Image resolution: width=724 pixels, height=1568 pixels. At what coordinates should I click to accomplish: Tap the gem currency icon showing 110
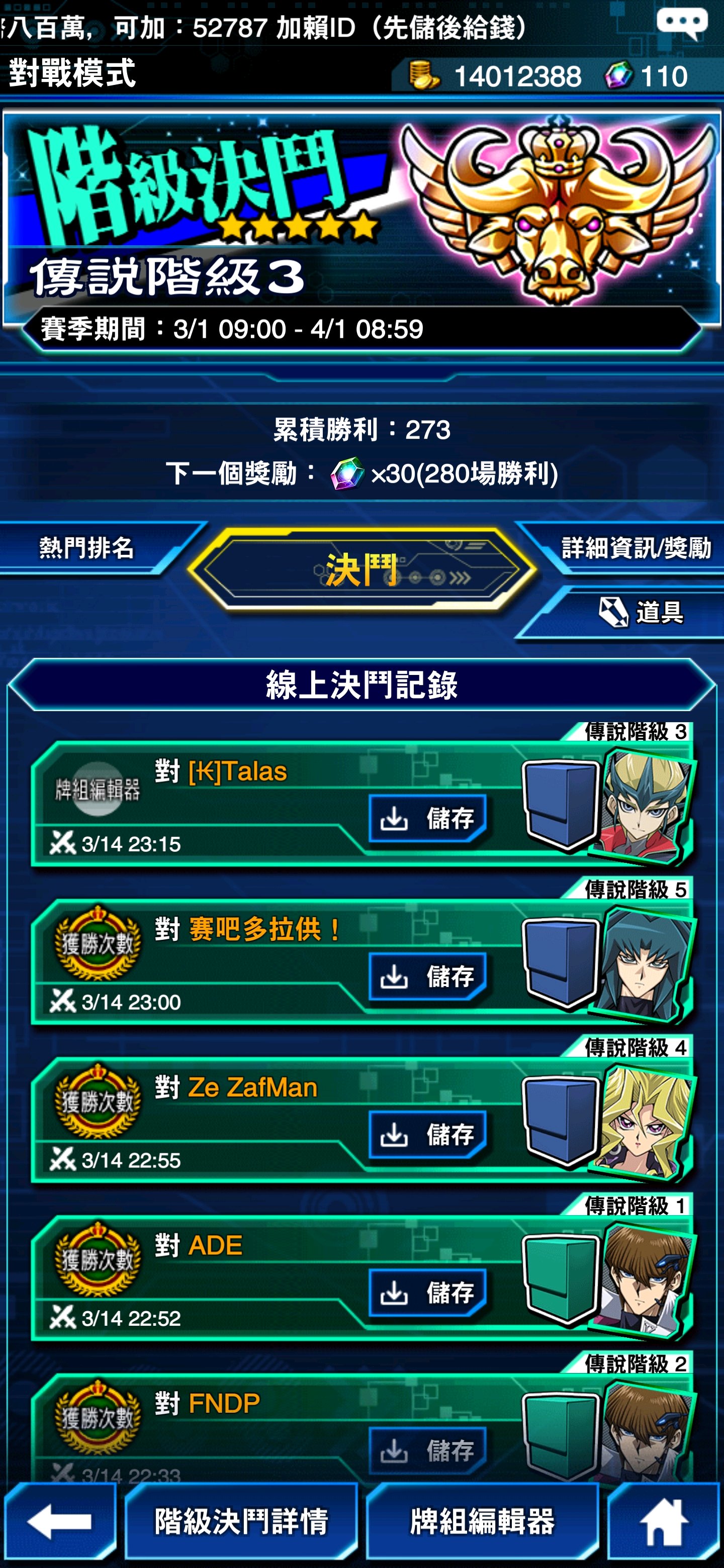pyautogui.click(x=618, y=76)
